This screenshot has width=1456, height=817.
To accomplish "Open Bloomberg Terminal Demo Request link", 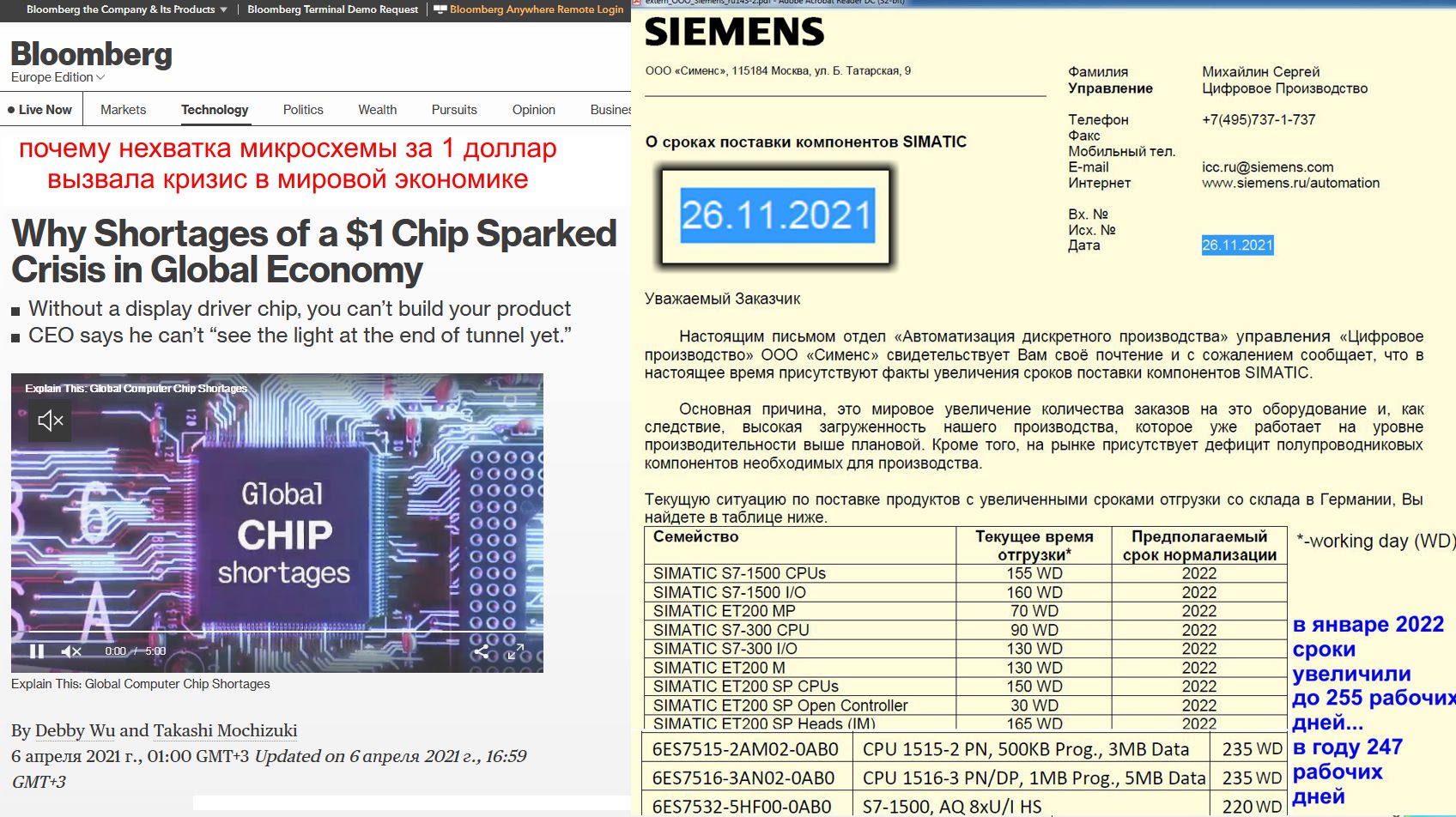I will coord(333,9).
